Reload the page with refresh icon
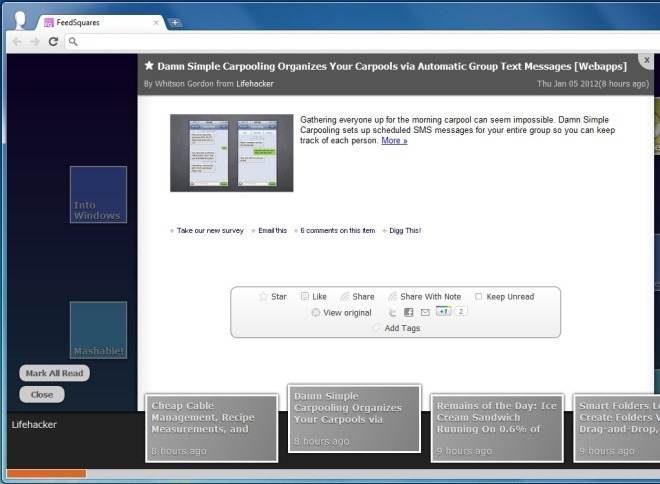This screenshot has width=660, height=484. point(53,41)
